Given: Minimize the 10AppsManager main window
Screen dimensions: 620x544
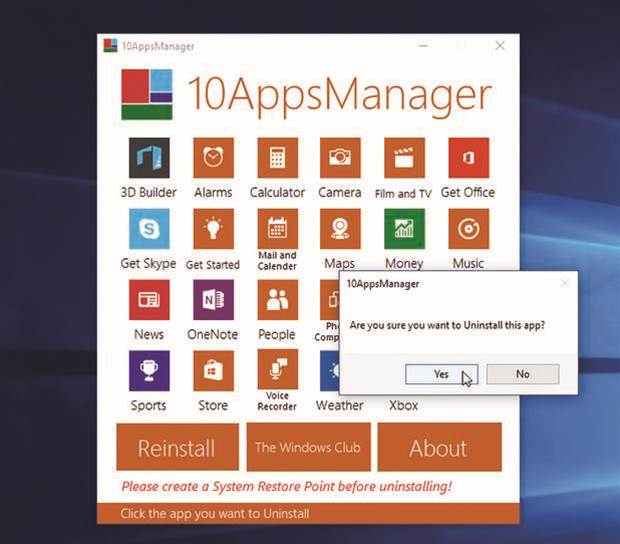Looking at the screenshot, I should (423, 45).
